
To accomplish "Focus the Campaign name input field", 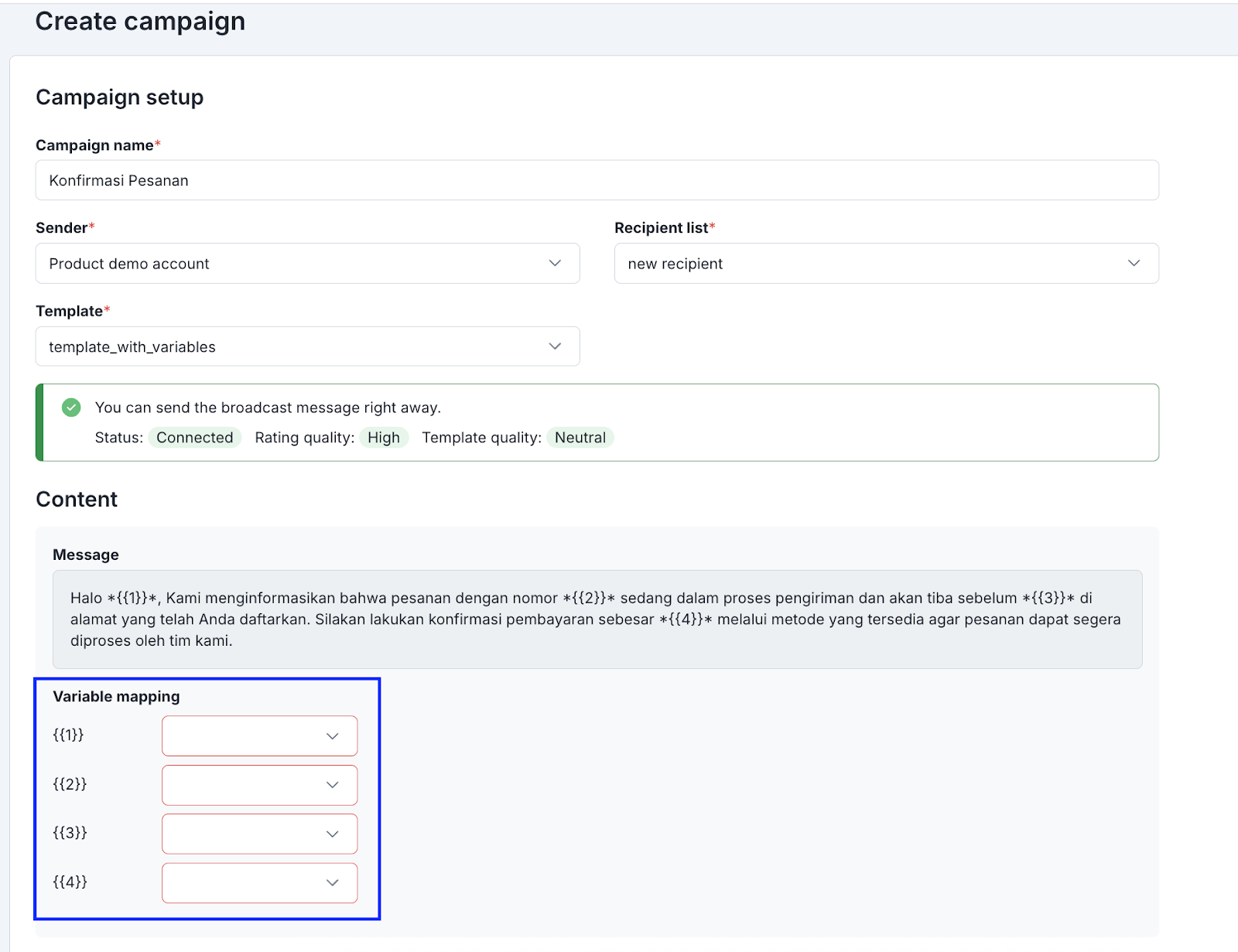I will [596, 180].
